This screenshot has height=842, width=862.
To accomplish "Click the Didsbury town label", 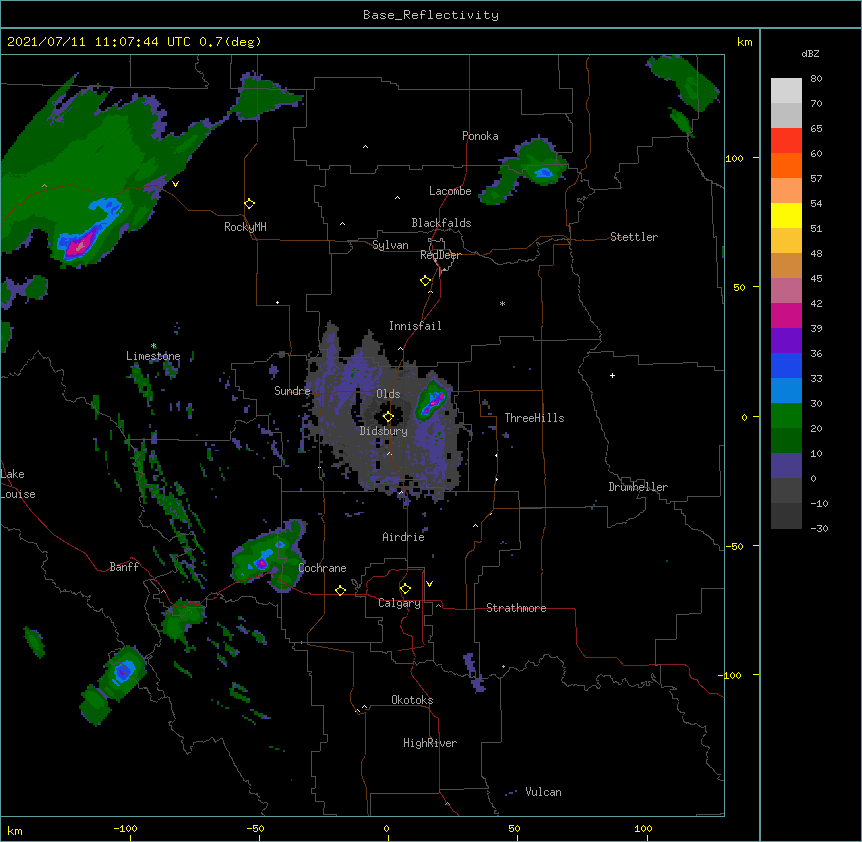I will pyautogui.click(x=384, y=431).
